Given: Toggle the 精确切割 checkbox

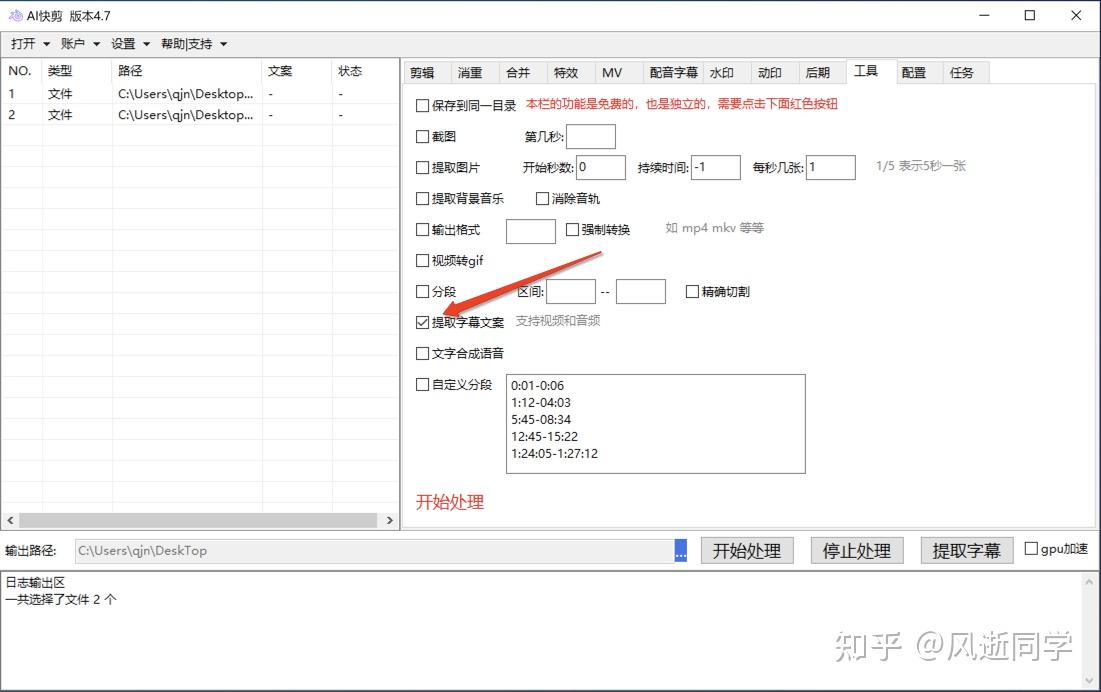Looking at the screenshot, I should pos(692,291).
